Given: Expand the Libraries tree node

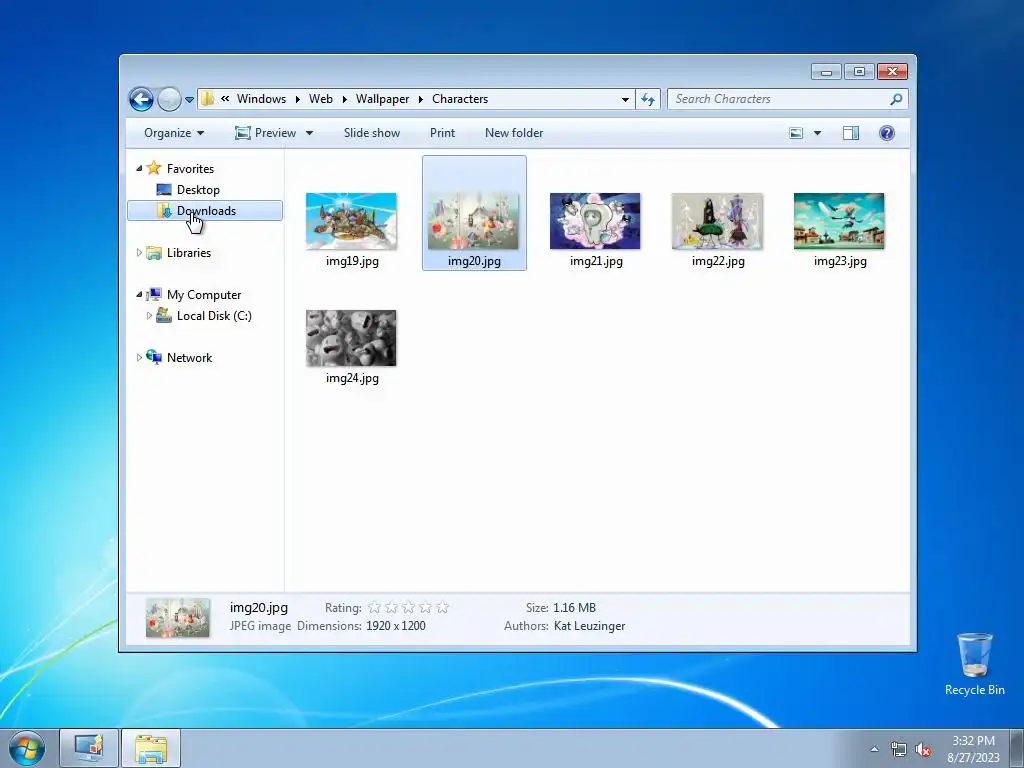Looking at the screenshot, I should [x=139, y=253].
